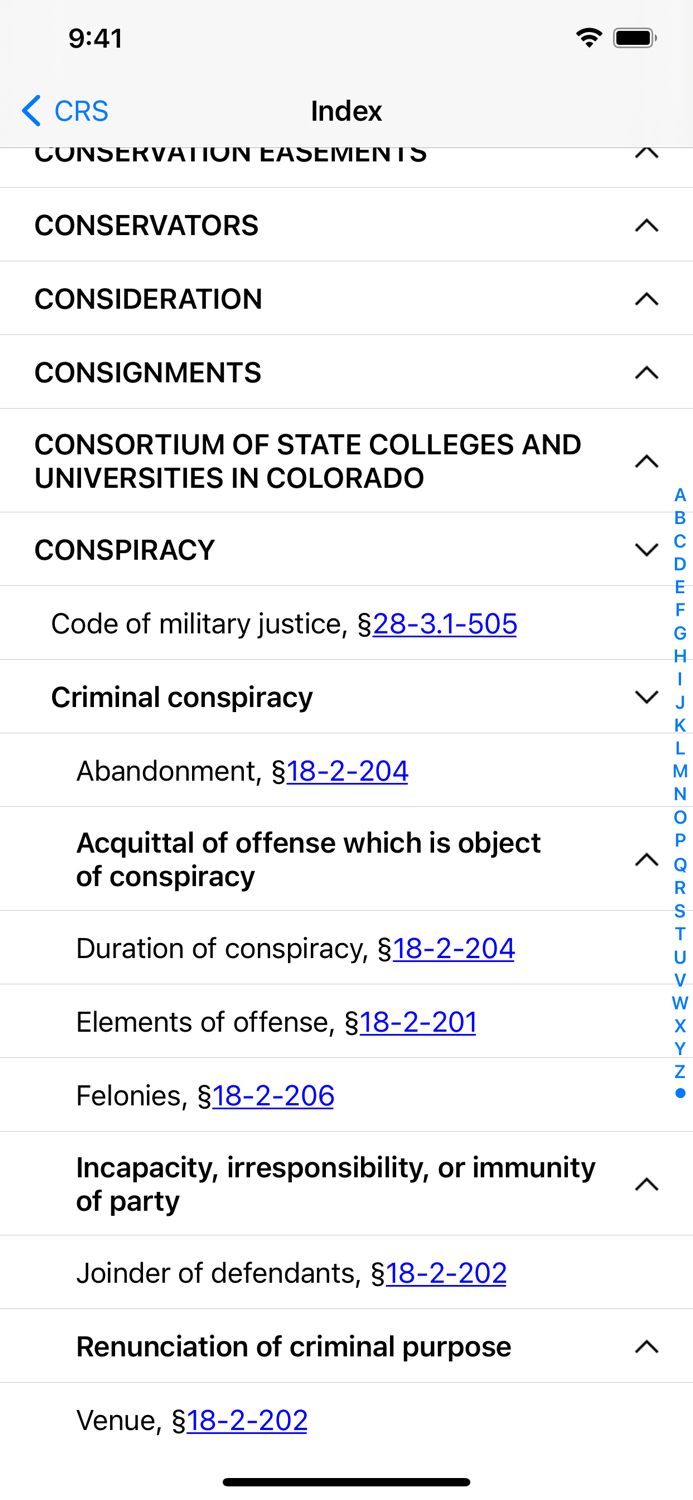This screenshot has height=1500, width=693.
Task: Collapse the CONSIDERATION index entry
Action: pos(646,298)
